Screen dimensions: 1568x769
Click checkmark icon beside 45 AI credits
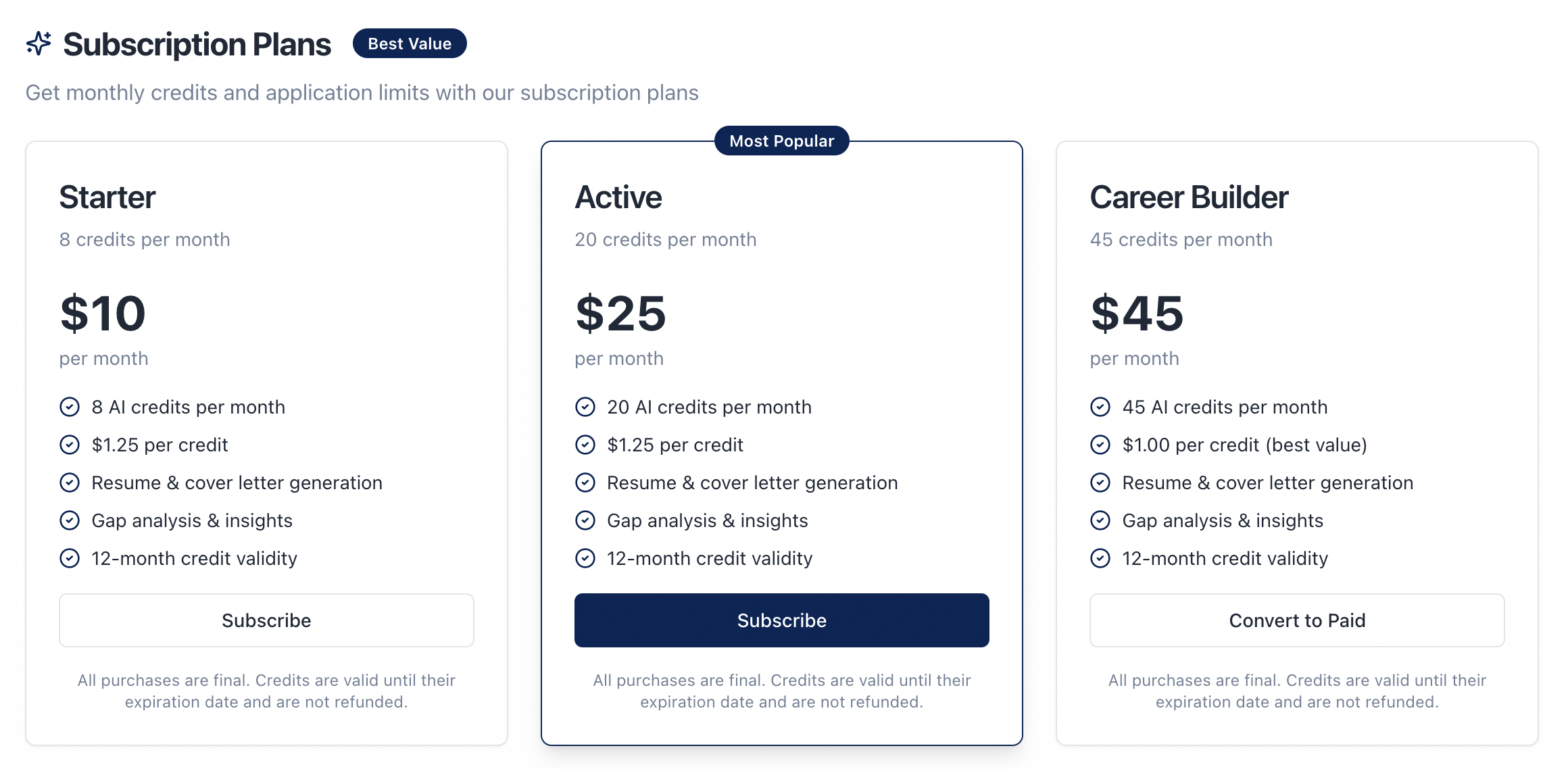pyautogui.click(x=1100, y=407)
